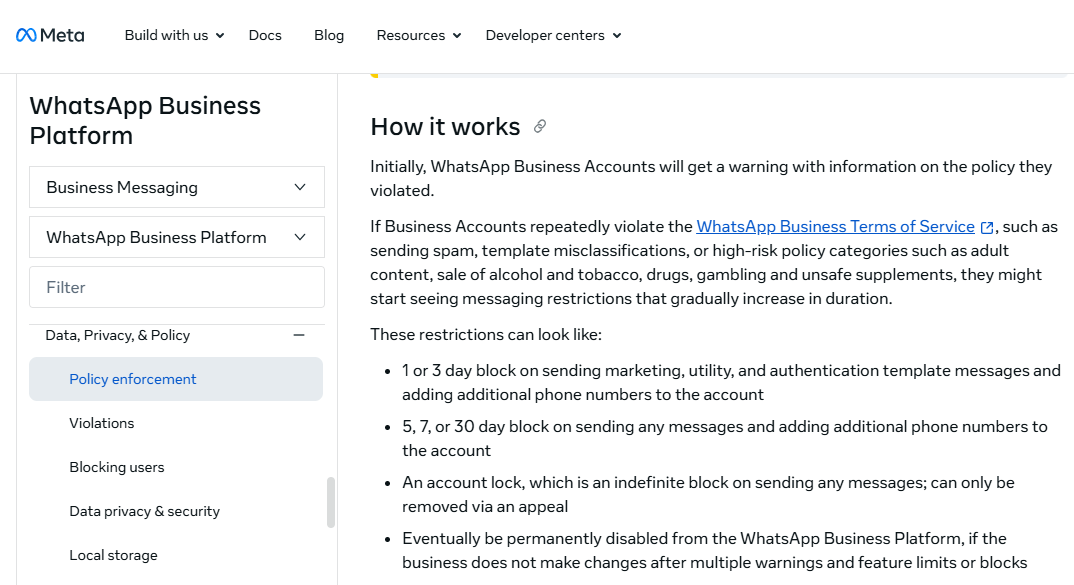This screenshot has height=585, width=1074.
Task: Open the Docs page
Action: [x=265, y=35]
